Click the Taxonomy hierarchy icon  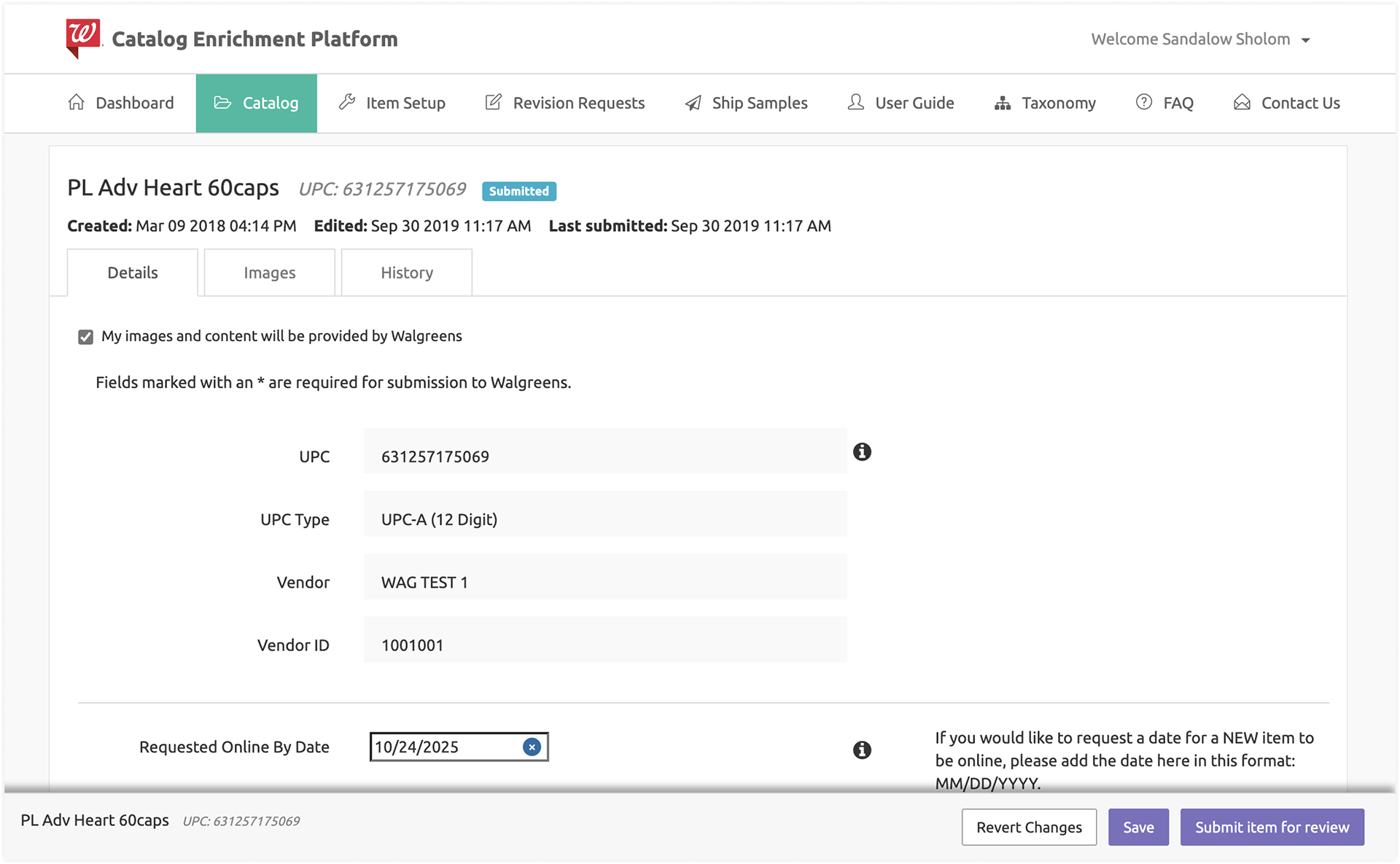[1003, 103]
